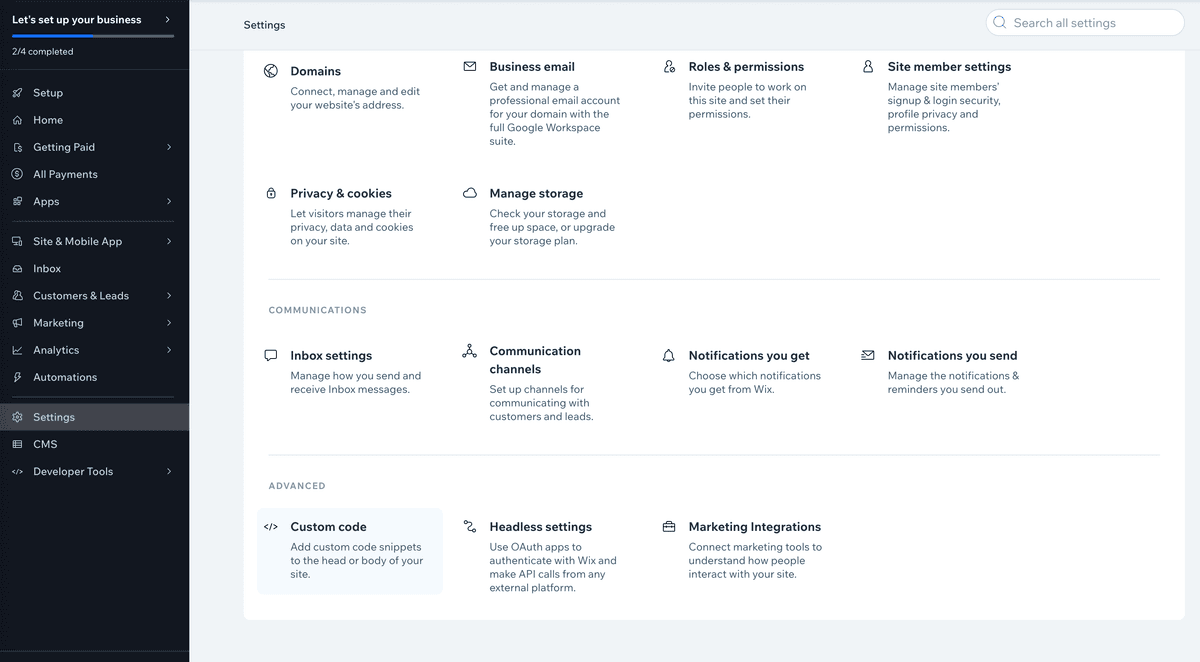Click the Marketing megaphone icon
Screen dimensions: 1200x662
point(17,323)
